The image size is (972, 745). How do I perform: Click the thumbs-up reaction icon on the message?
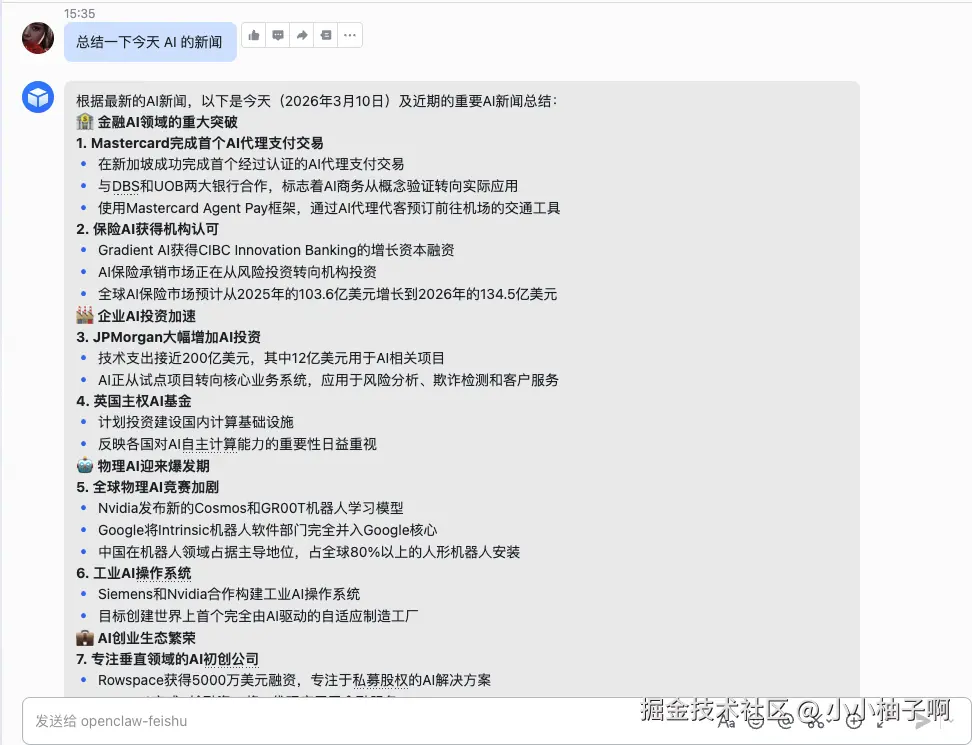pos(254,35)
